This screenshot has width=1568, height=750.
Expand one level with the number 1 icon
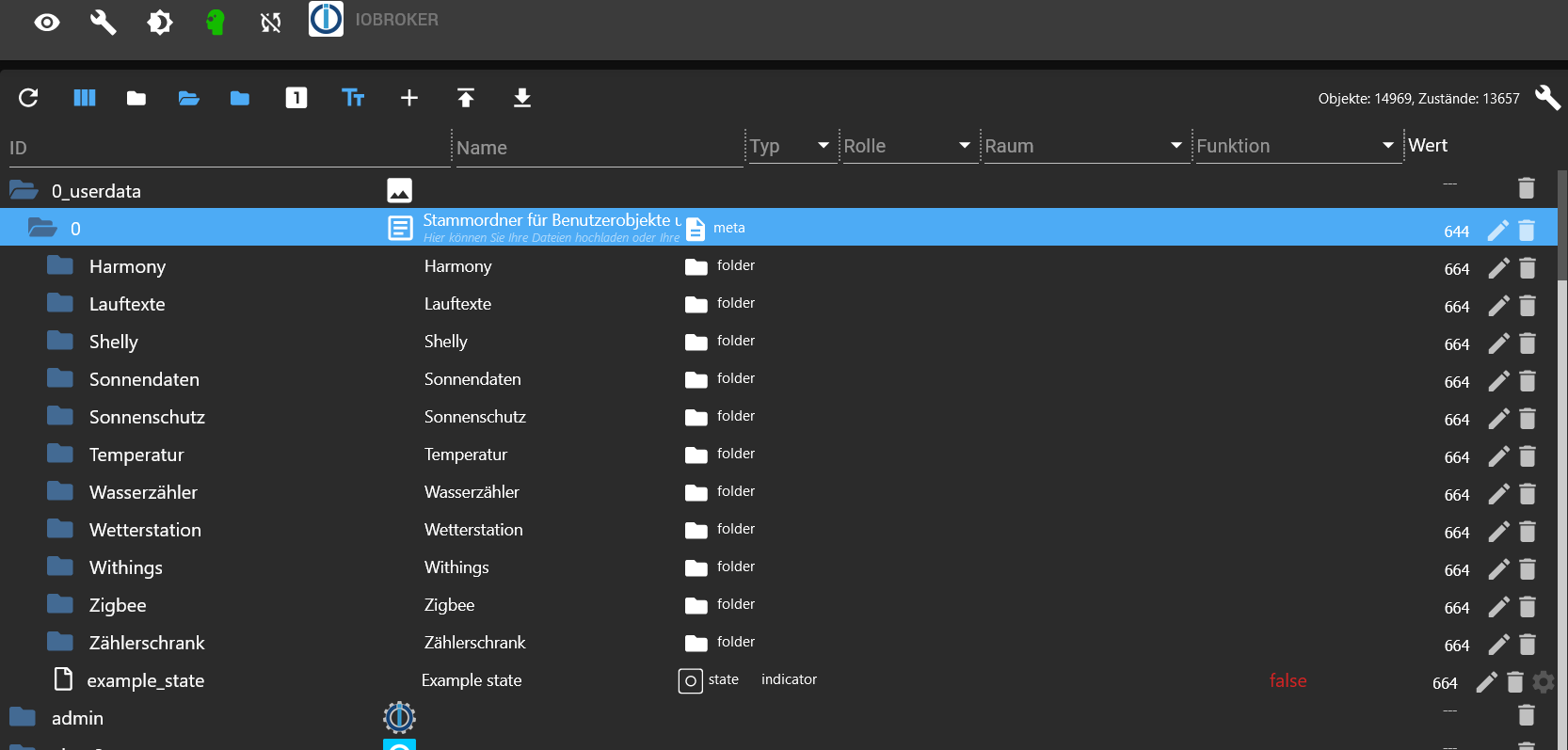click(296, 98)
